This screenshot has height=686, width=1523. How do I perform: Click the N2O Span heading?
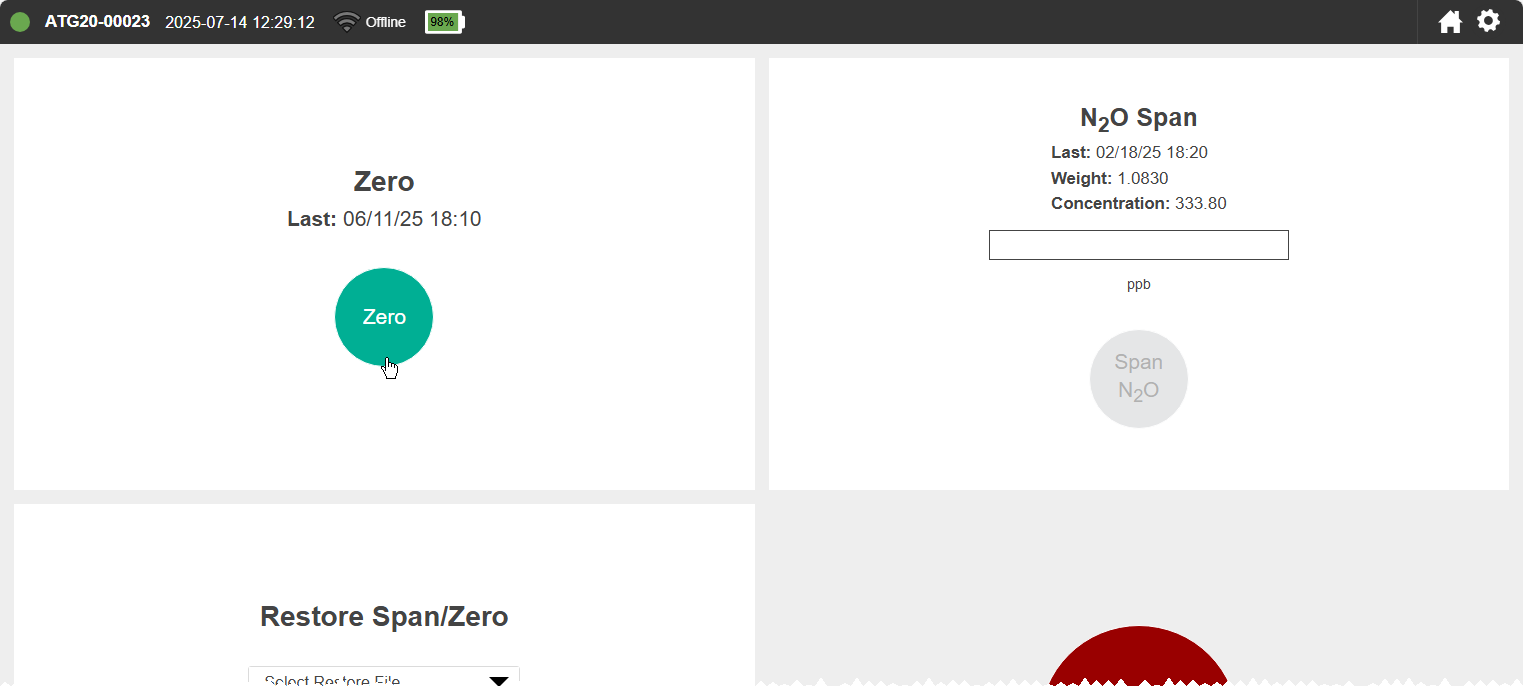tap(1139, 118)
